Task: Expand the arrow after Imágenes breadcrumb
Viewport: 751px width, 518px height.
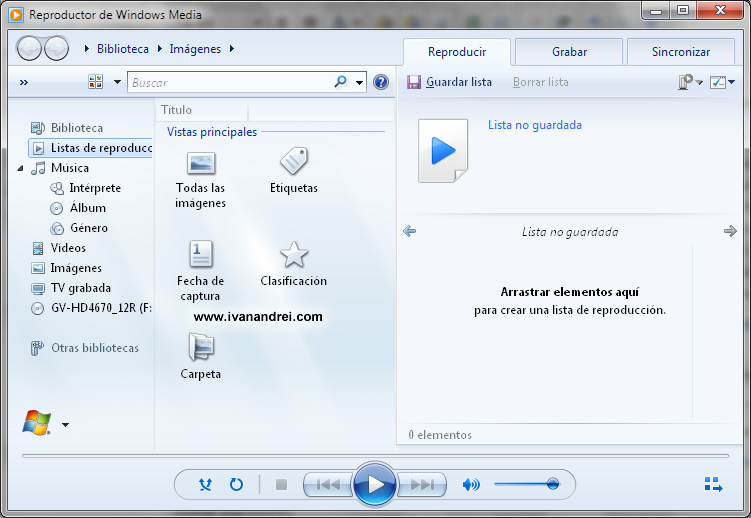Action: pos(232,48)
